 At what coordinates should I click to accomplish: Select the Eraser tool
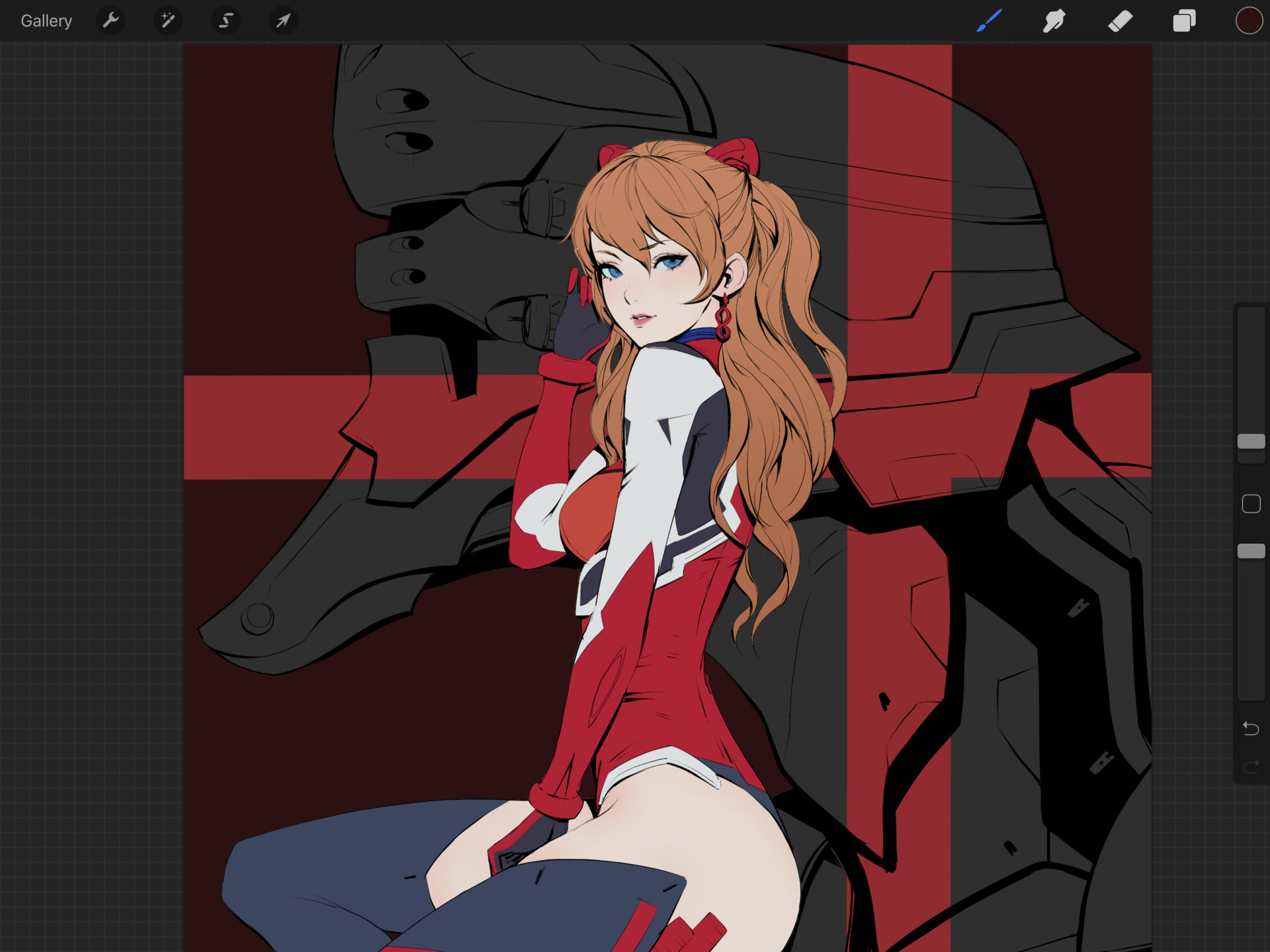coord(1120,21)
